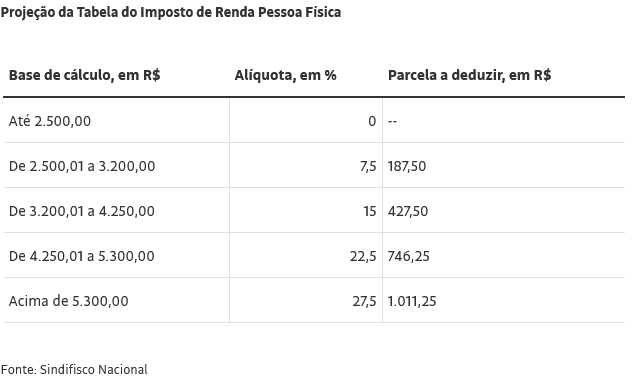Image resolution: width=635 pixels, height=386 pixels.
Task: Select the 'Alíquota, em %' column header
Action: click(286, 75)
